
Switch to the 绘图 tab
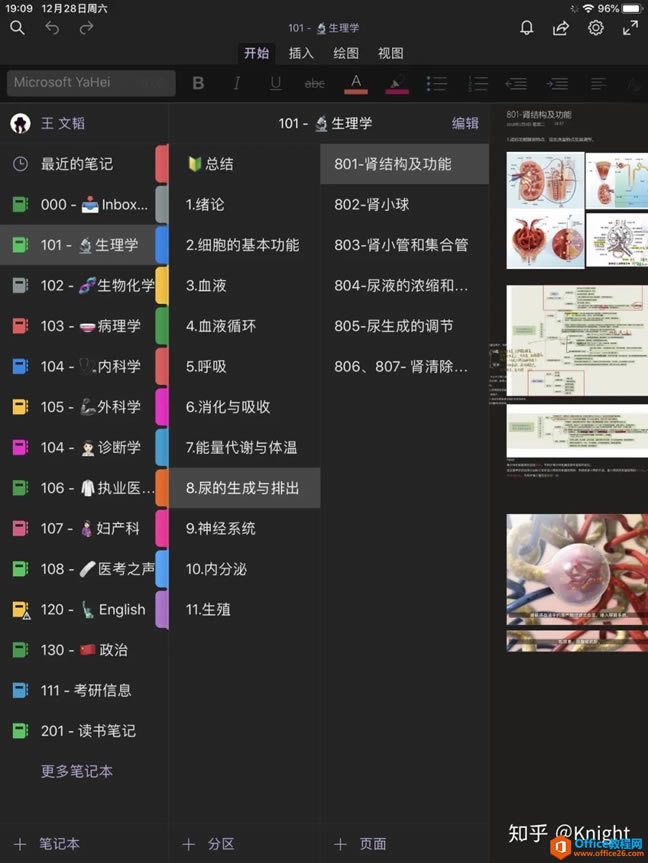click(346, 53)
